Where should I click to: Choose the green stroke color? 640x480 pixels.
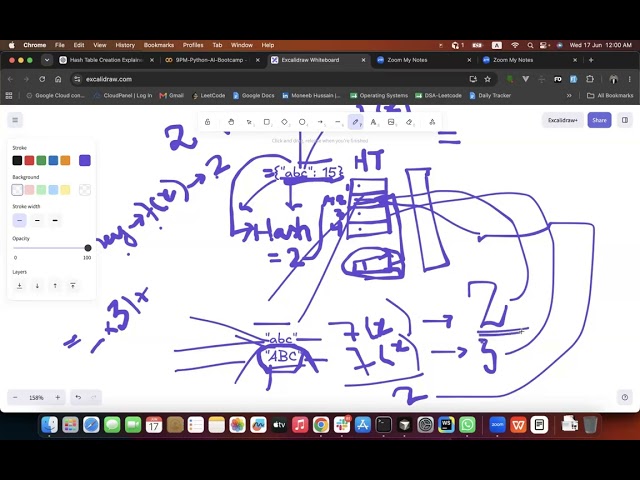pyautogui.click(x=41, y=160)
